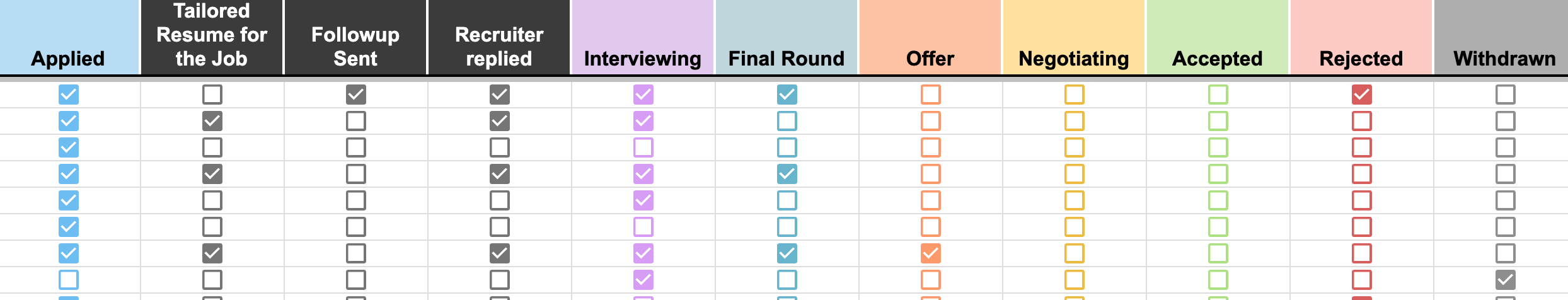The height and width of the screenshot is (300, 1568).
Task: Select the Accepted header cell
Action: (x=1218, y=38)
